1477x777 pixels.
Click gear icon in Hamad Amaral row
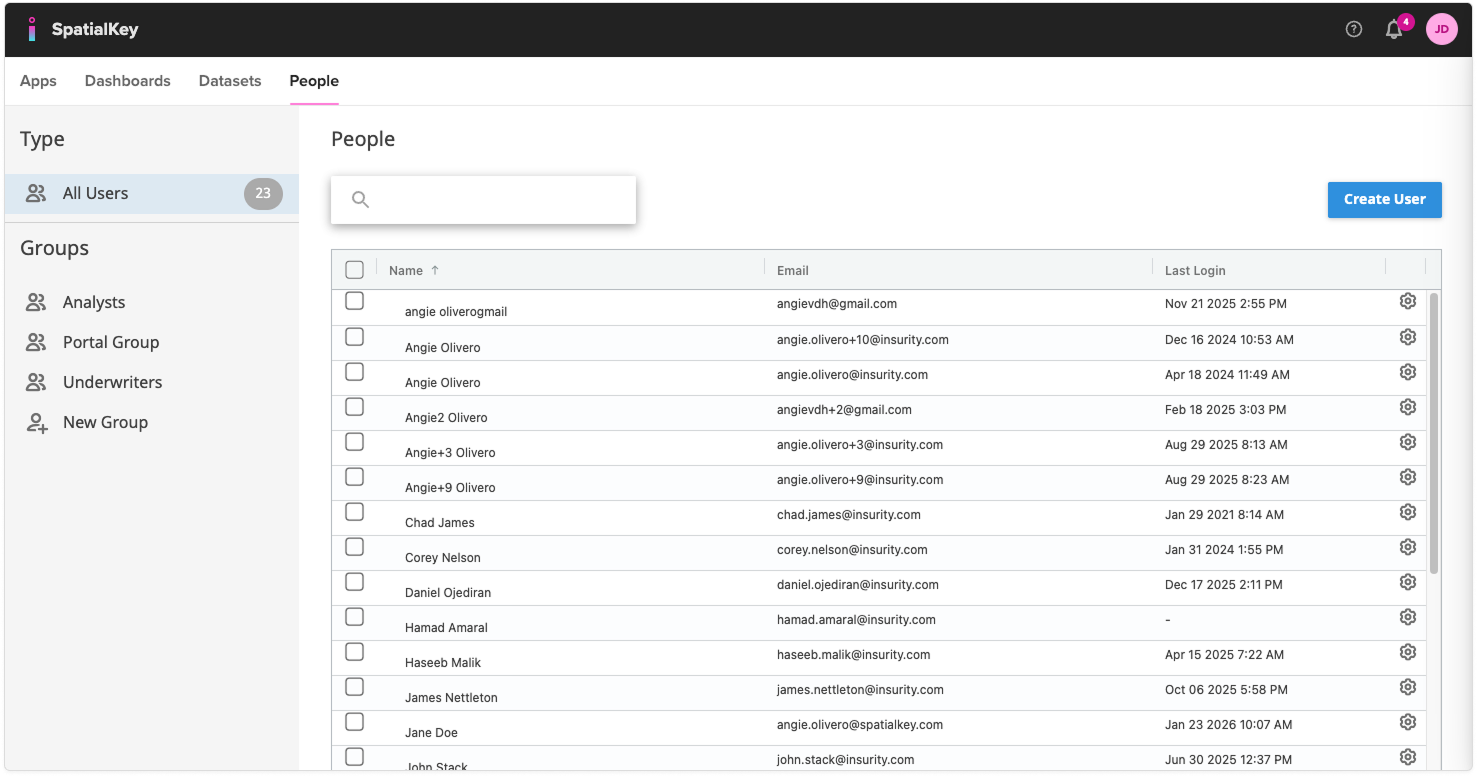[x=1408, y=617]
